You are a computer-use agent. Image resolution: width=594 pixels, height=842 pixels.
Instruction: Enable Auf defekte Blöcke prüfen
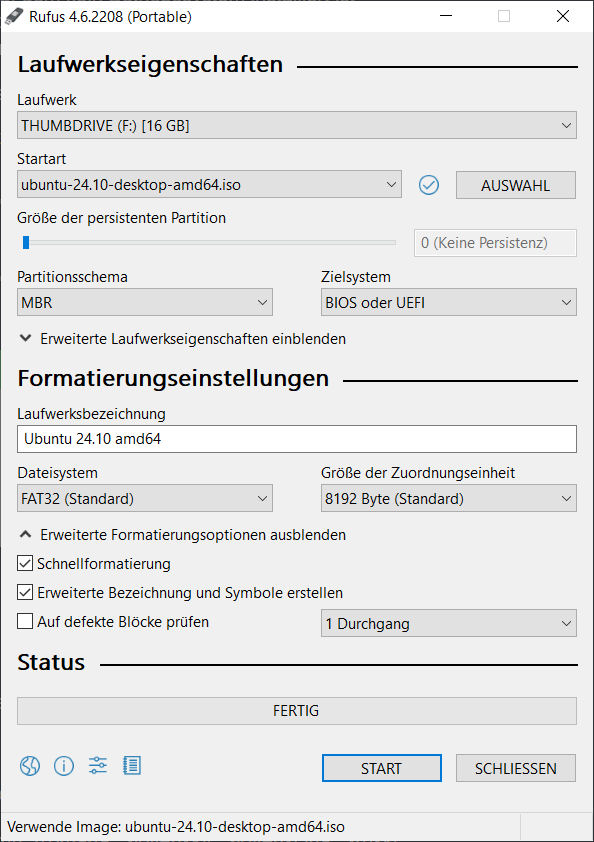pyautogui.click(x=25, y=621)
